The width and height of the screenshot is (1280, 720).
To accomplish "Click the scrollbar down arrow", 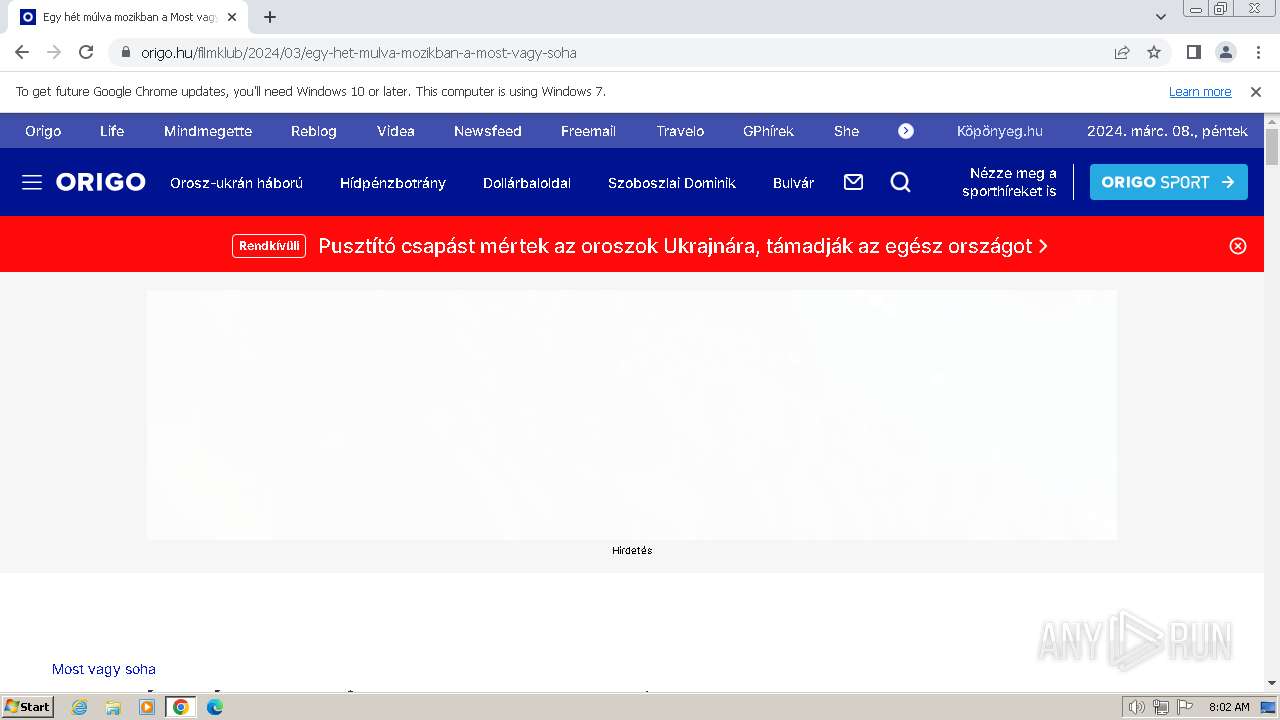I will click(x=1272, y=683).
